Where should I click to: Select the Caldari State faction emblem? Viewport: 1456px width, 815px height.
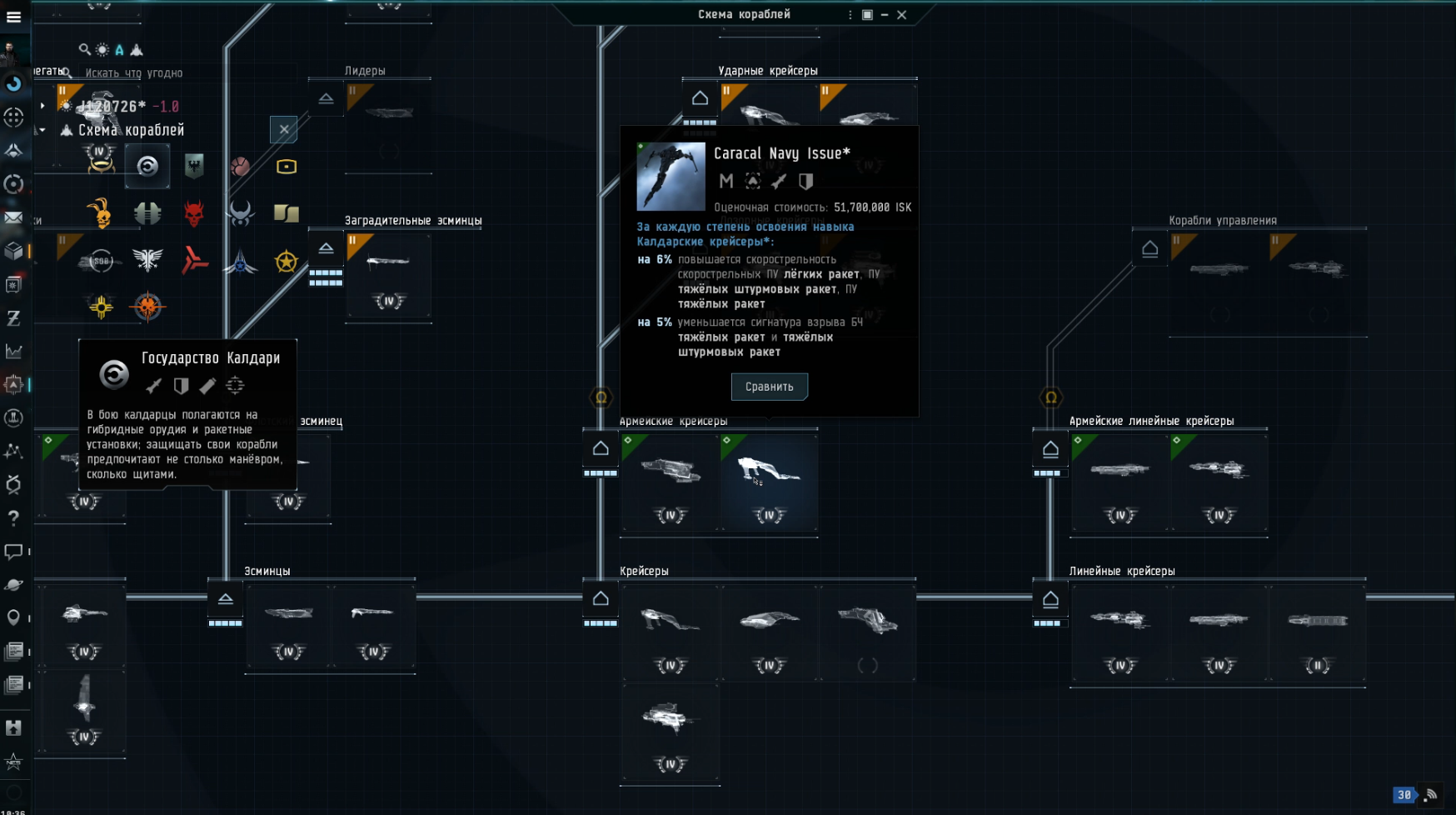coord(147,167)
